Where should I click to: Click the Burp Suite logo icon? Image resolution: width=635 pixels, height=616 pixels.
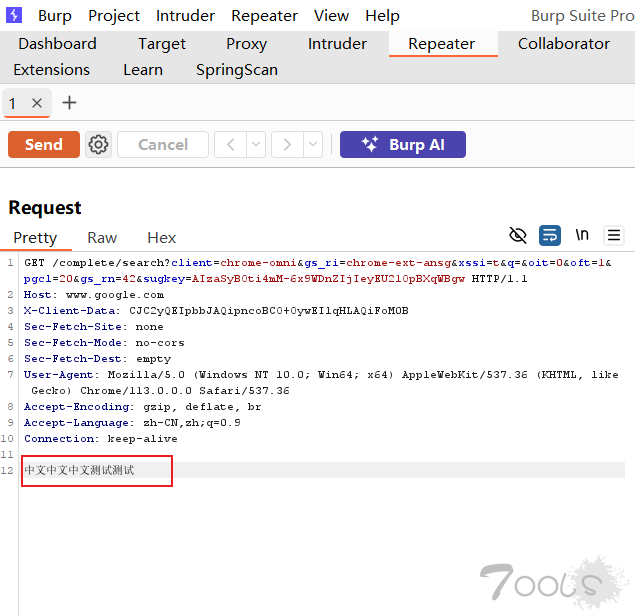click(x=15, y=15)
